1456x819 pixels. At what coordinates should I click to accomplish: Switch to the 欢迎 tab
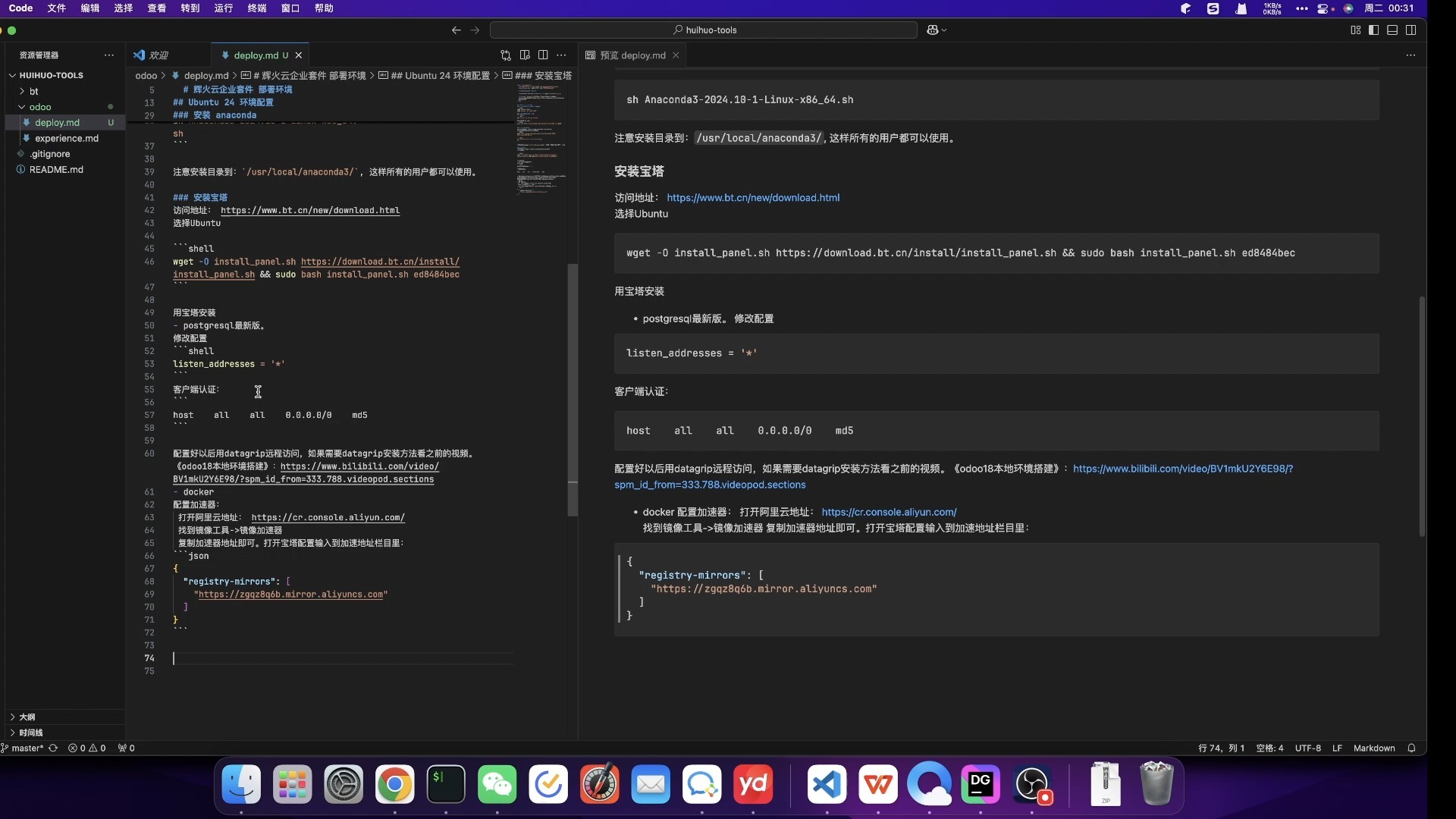[158, 55]
